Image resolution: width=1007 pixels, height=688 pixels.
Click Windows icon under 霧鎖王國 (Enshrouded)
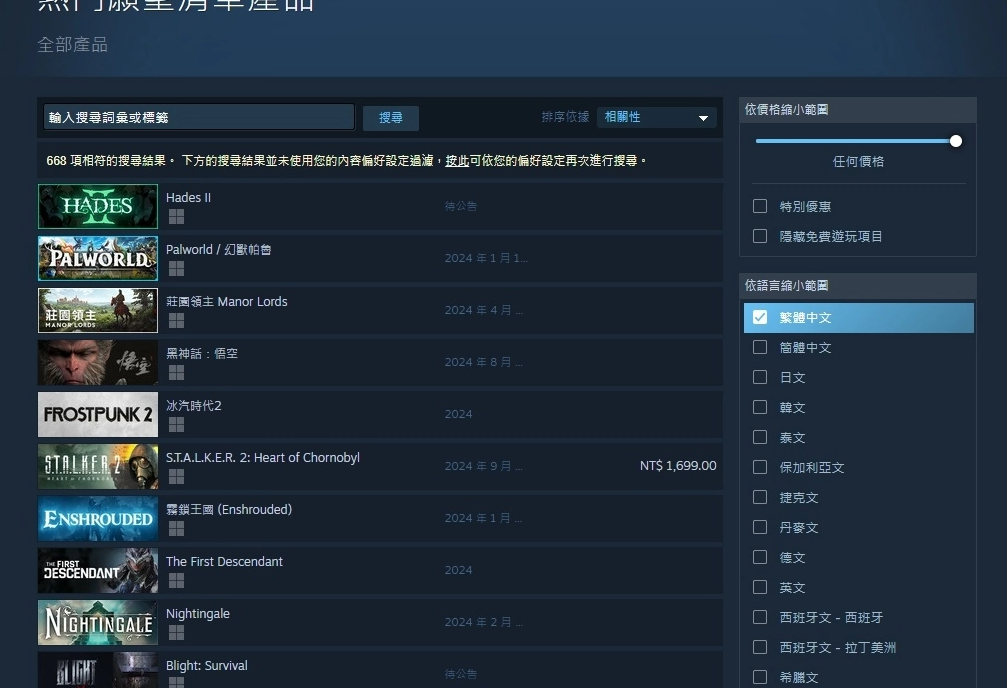176,529
